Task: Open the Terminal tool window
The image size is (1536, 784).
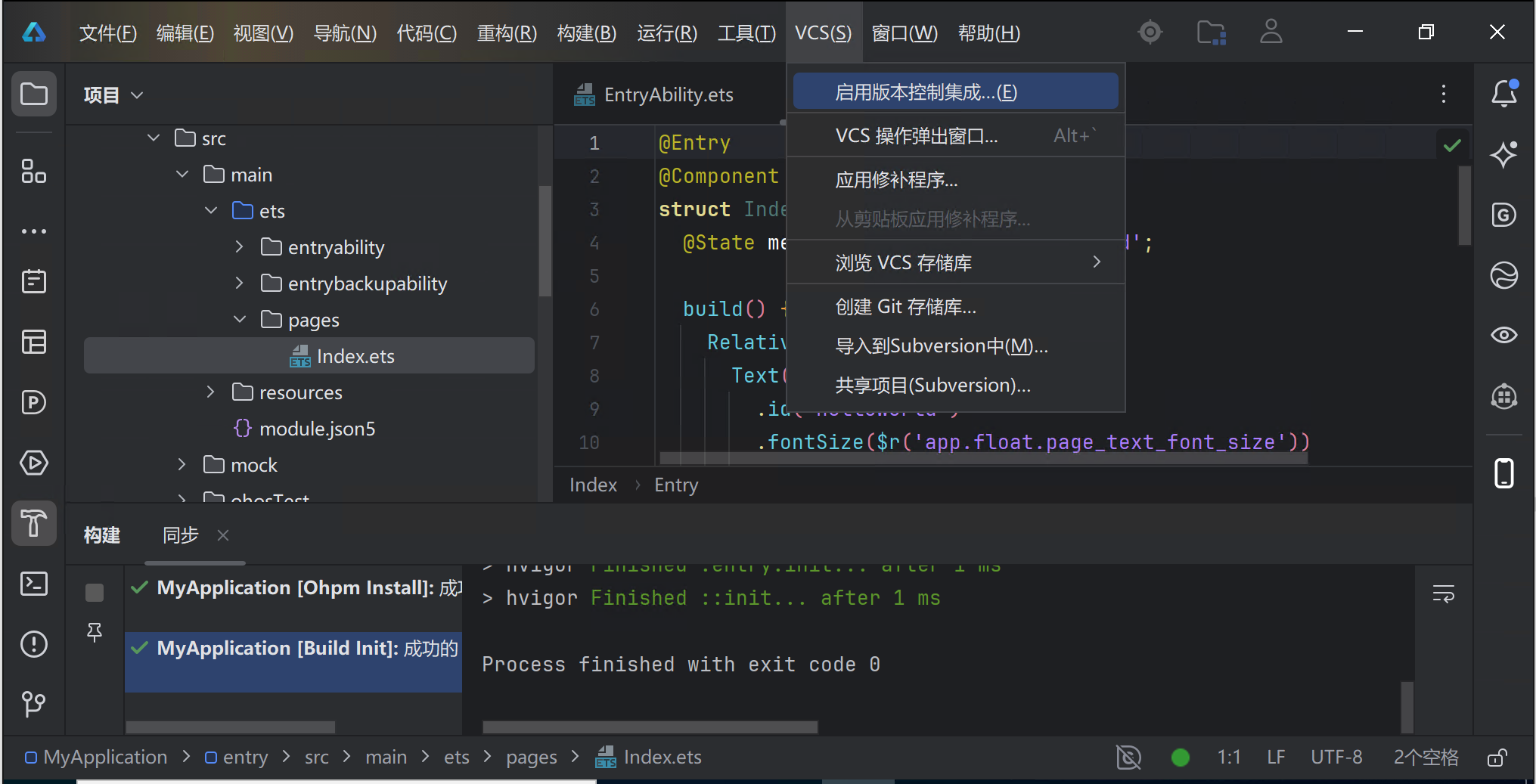Action: pos(34,584)
